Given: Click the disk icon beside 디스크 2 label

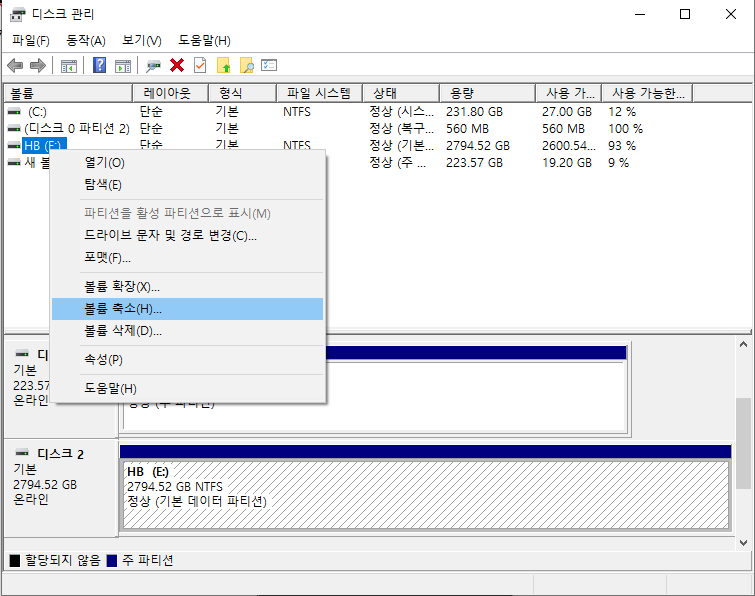Looking at the screenshot, I should (x=22, y=453).
